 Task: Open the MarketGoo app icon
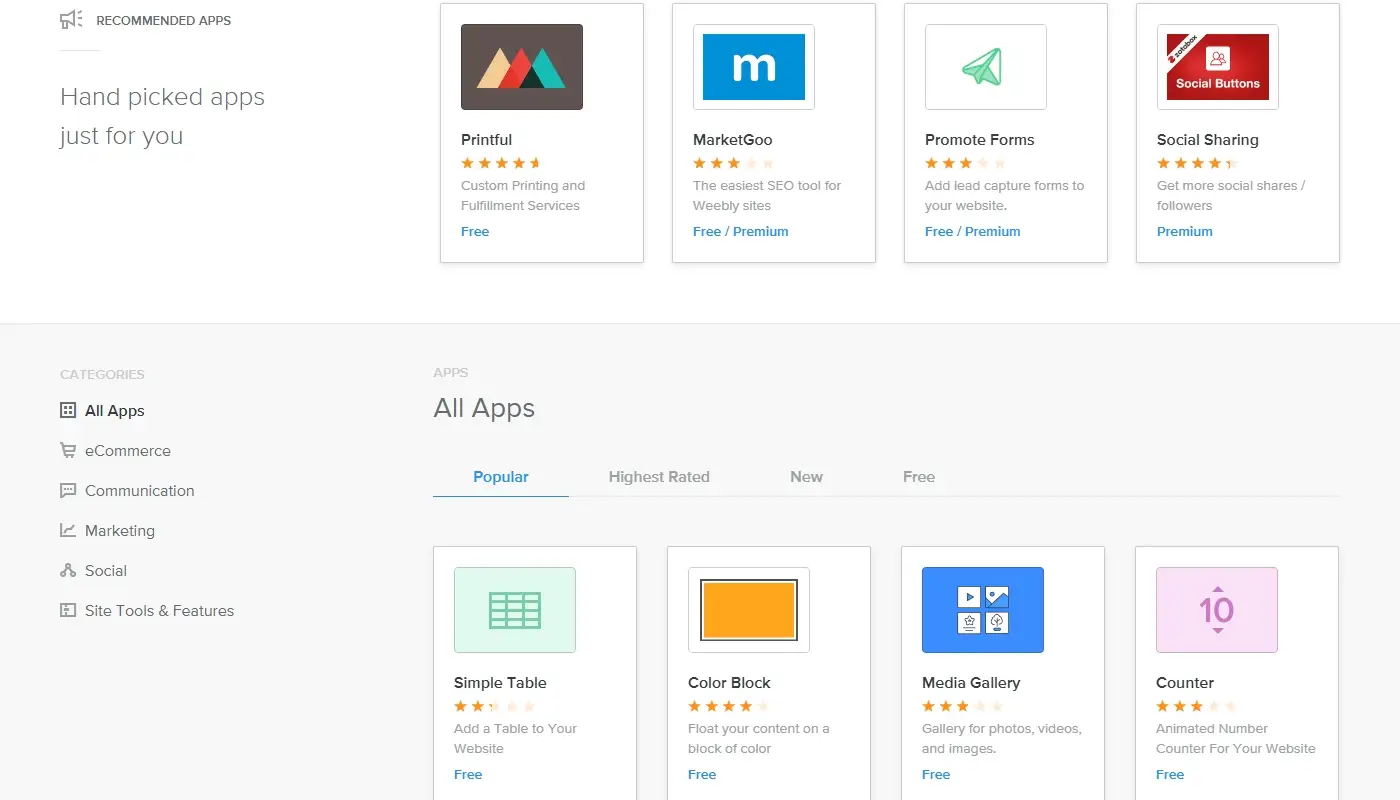coord(753,67)
